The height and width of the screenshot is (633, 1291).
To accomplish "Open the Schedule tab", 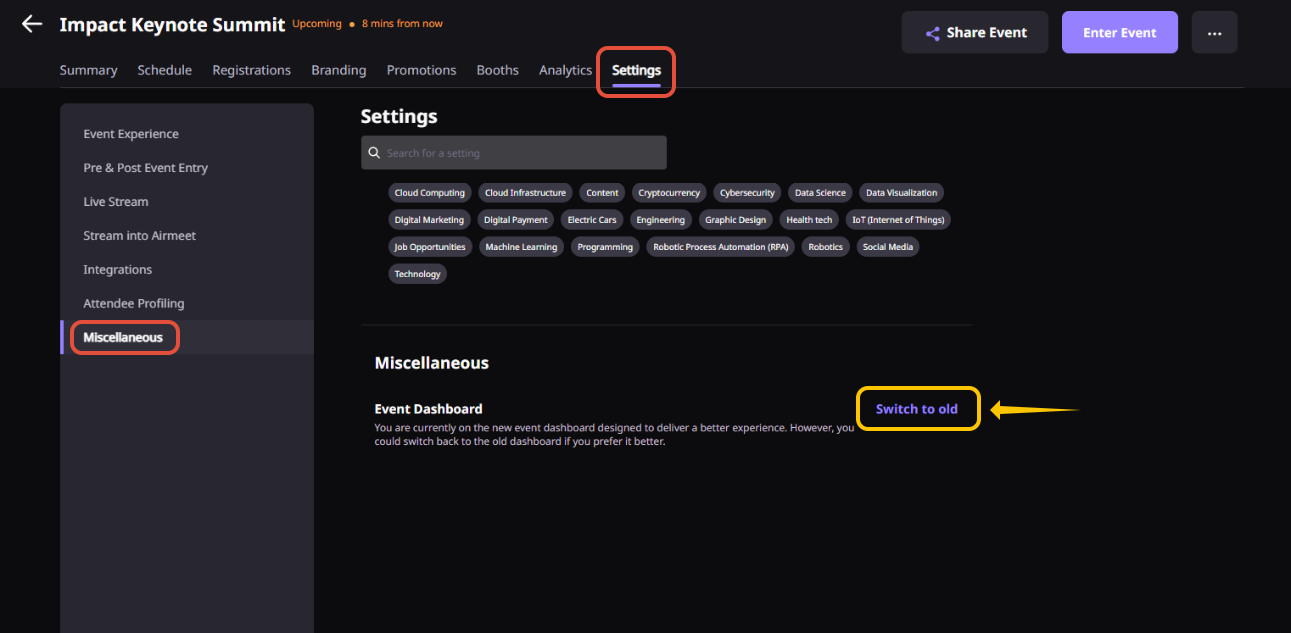I will 165,70.
